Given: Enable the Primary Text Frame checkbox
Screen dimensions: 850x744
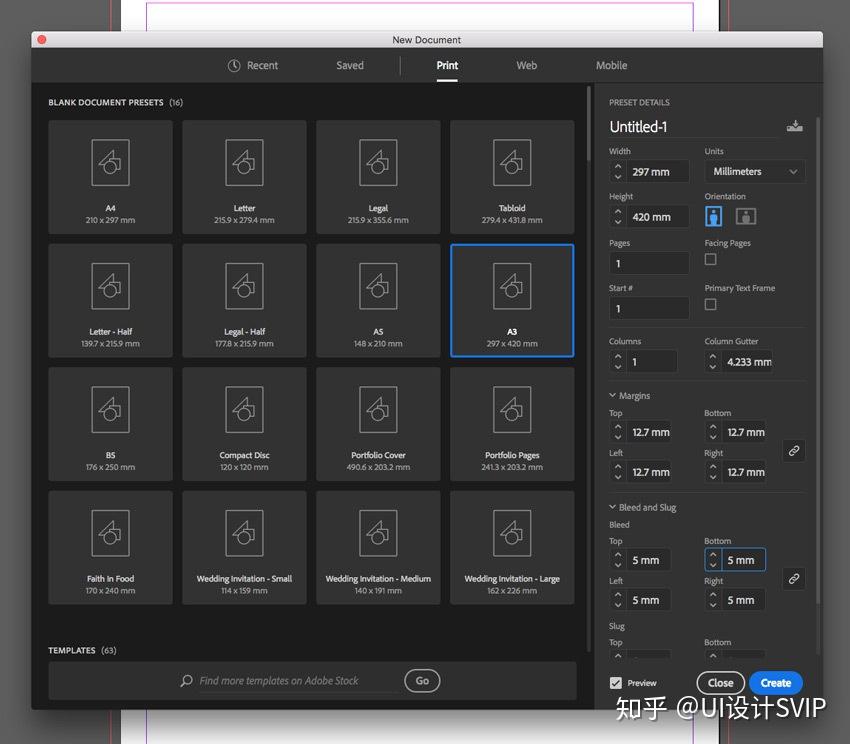Looking at the screenshot, I should [710, 304].
